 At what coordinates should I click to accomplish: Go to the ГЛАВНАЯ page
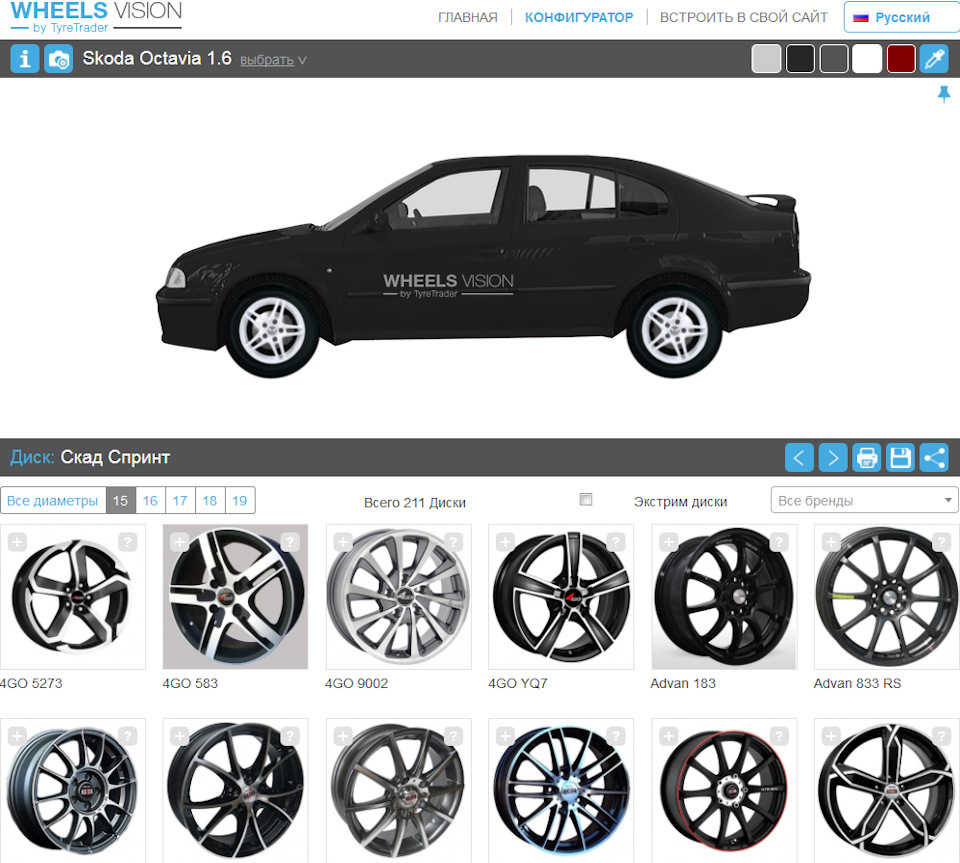point(468,17)
